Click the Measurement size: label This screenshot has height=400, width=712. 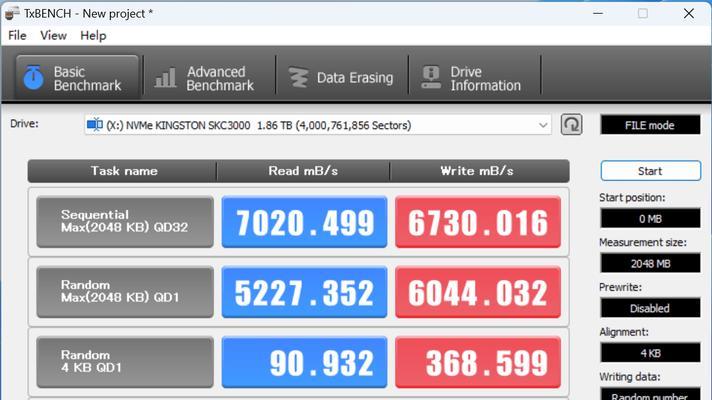pyautogui.click(x=643, y=242)
